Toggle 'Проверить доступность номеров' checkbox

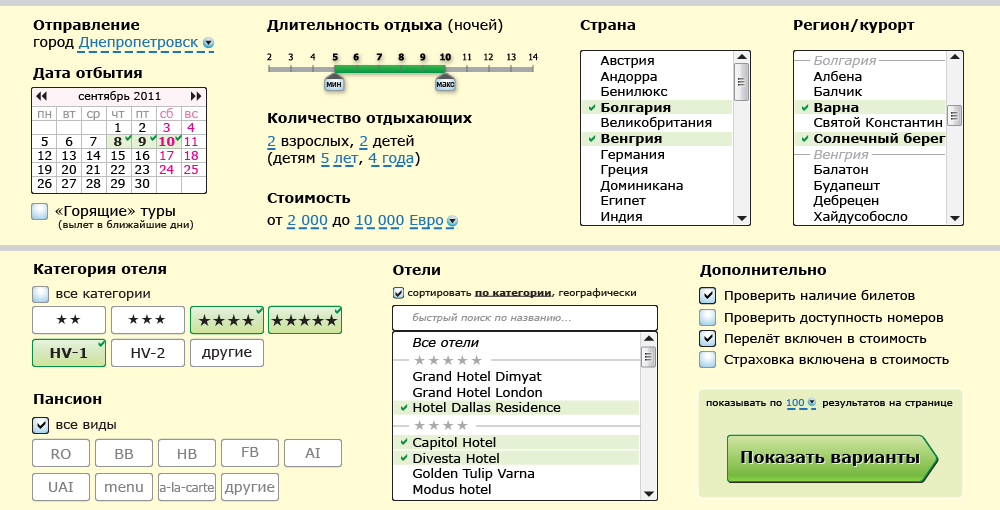pyautogui.click(x=708, y=317)
